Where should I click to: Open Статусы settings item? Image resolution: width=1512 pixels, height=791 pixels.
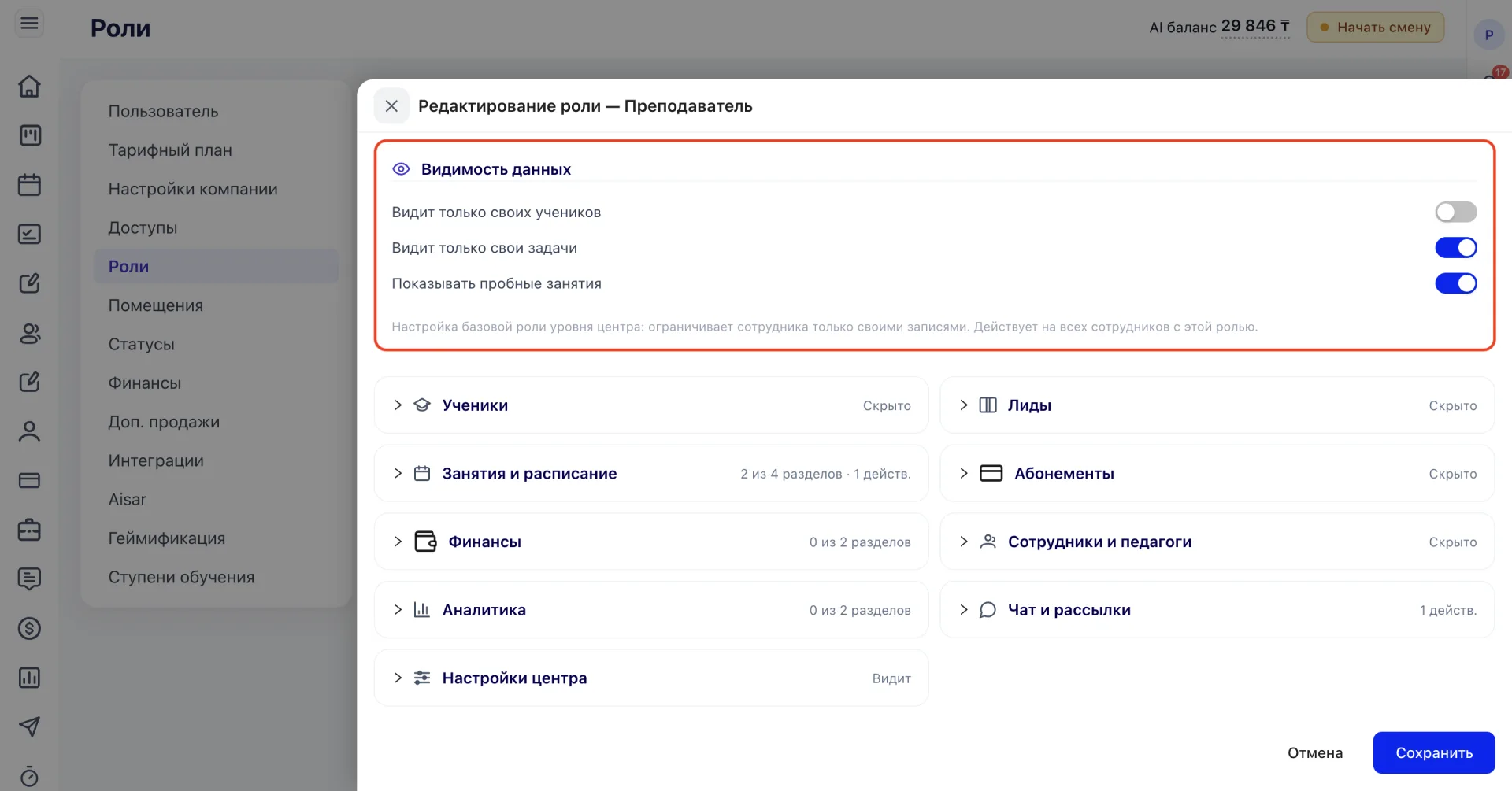(216, 344)
